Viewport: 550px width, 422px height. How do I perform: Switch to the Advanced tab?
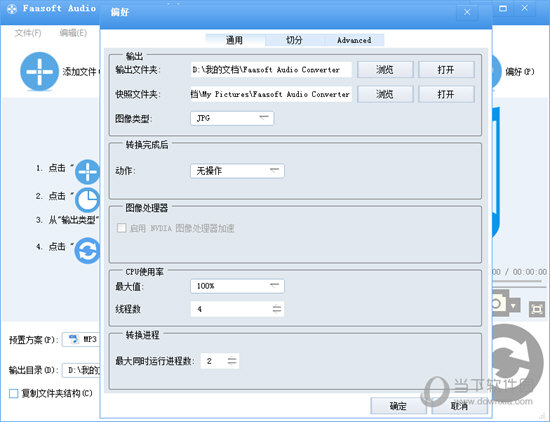(x=354, y=40)
